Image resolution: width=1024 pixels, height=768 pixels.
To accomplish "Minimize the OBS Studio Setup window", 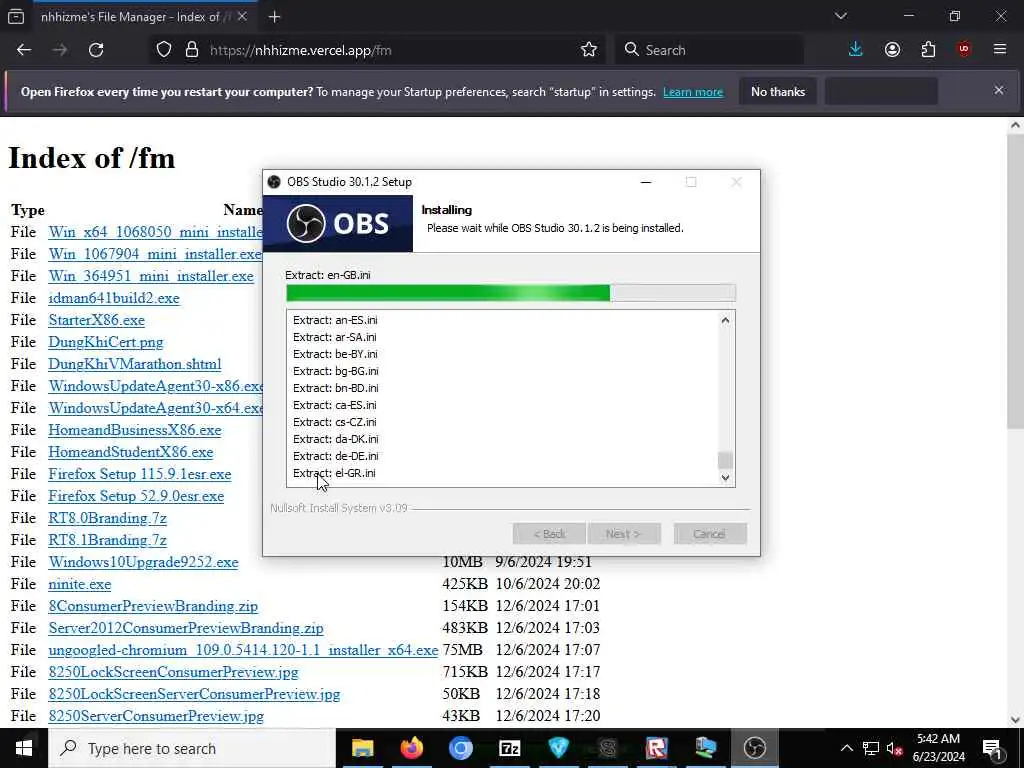I will [x=646, y=182].
